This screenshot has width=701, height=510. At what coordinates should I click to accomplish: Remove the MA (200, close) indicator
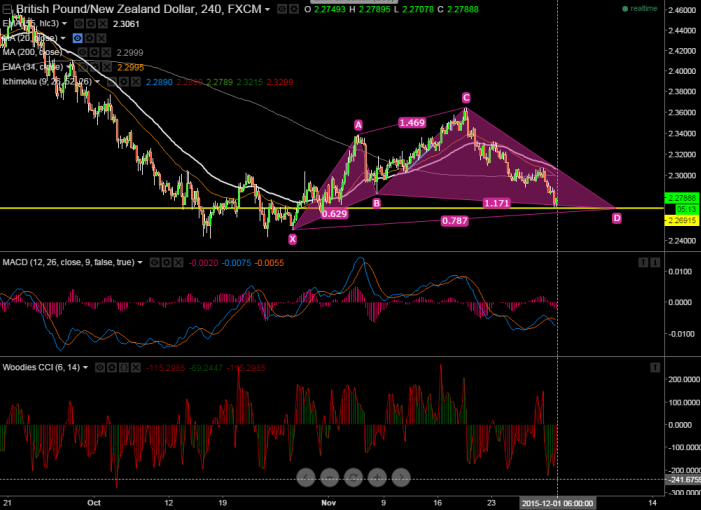106,53
